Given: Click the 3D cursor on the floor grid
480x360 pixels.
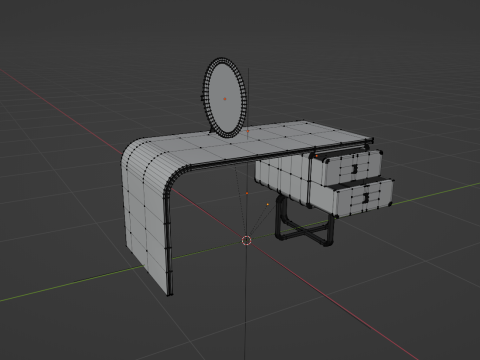Looking at the screenshot, I should point(246,240).
